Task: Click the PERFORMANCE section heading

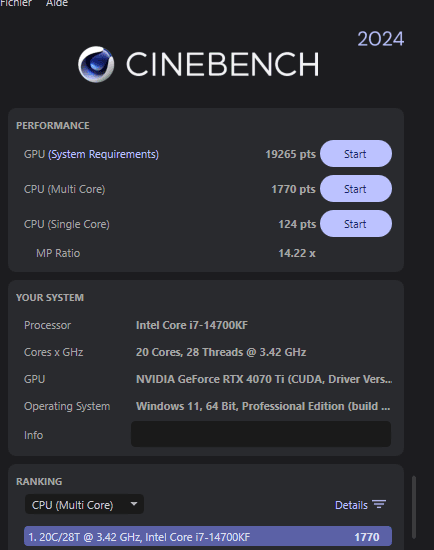Action: pos(53,126)
